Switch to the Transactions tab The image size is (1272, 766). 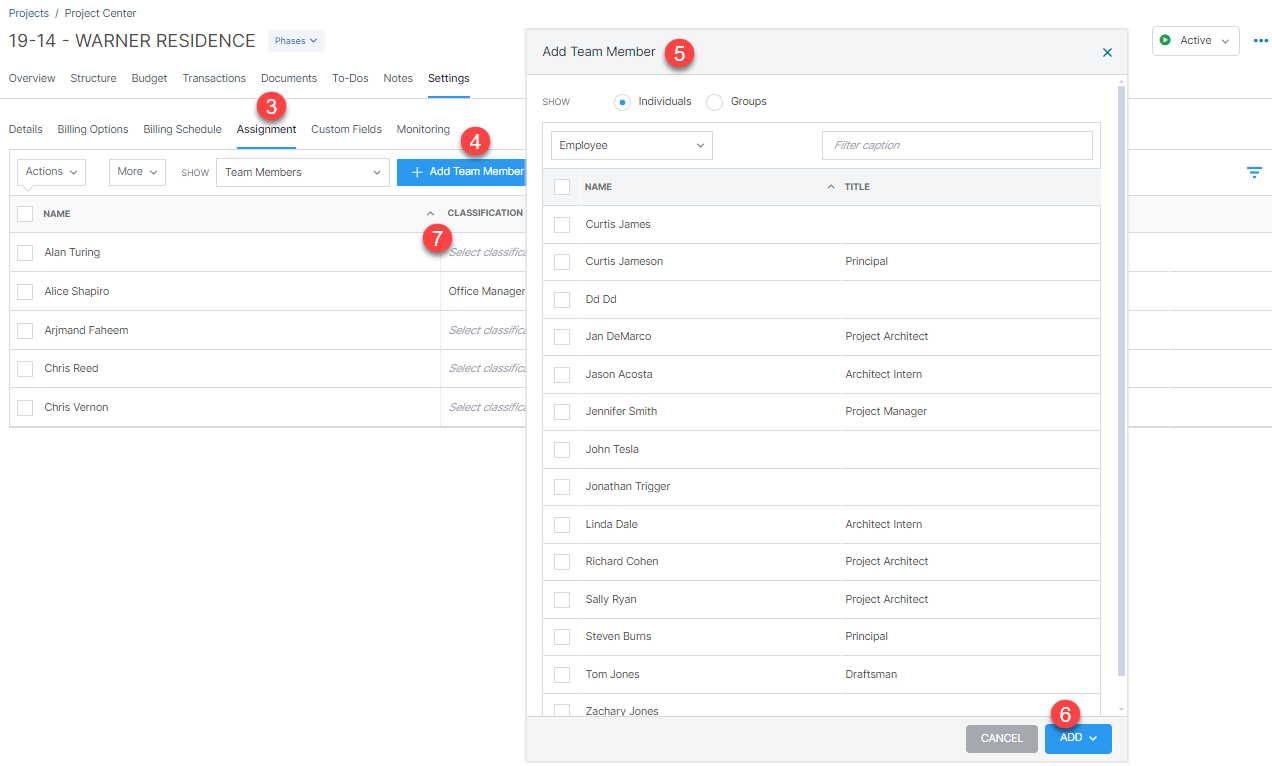(x=214, y=78)
